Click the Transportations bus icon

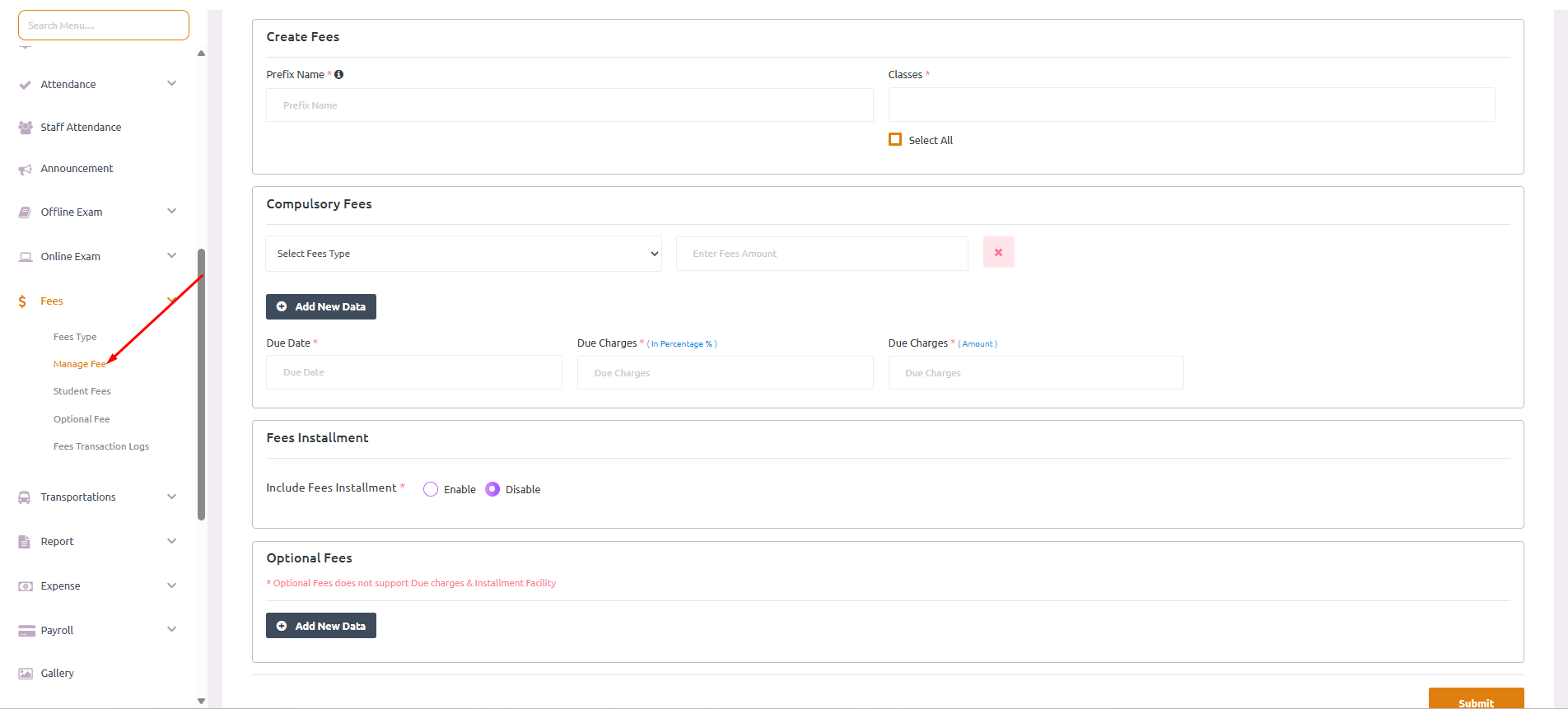(25, 497)
